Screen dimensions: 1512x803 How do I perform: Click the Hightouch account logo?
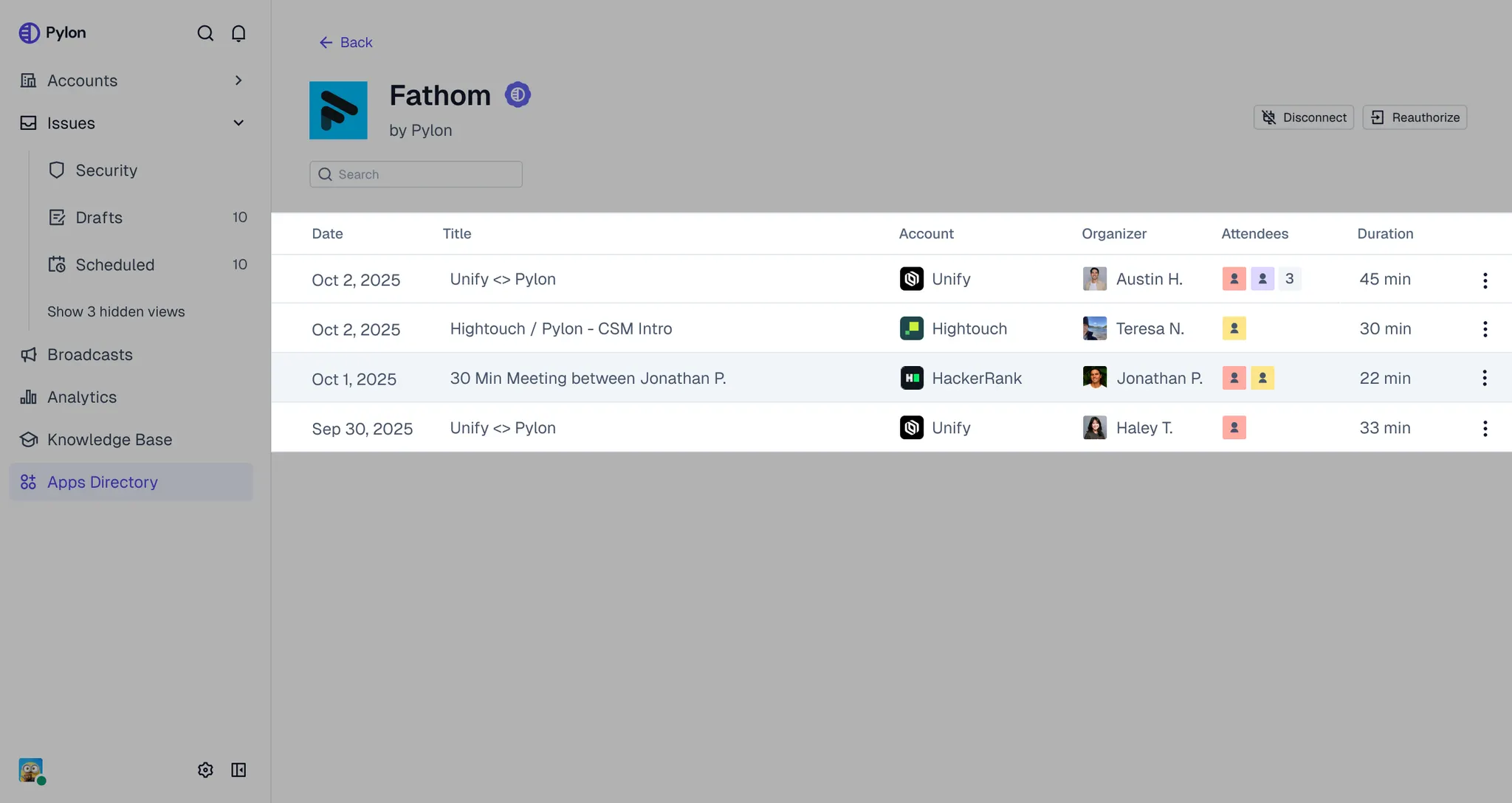[x=912, y=328]
